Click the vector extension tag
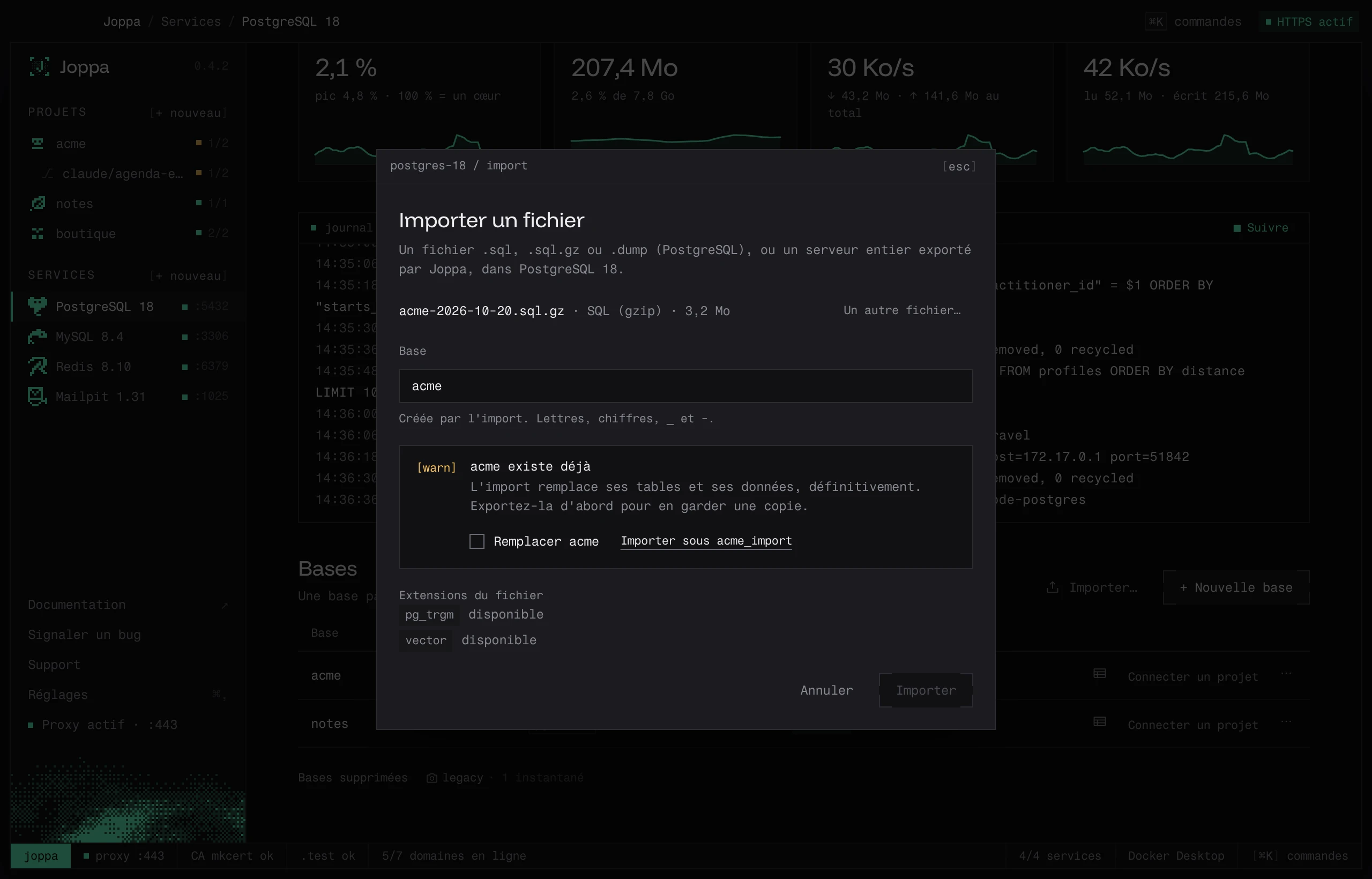1372x879 pixels. (x=426, y=640)
